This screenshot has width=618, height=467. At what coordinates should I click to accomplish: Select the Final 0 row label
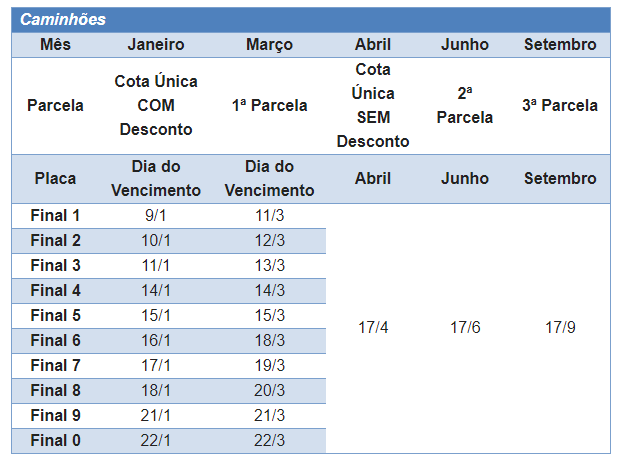click(55, 441)
